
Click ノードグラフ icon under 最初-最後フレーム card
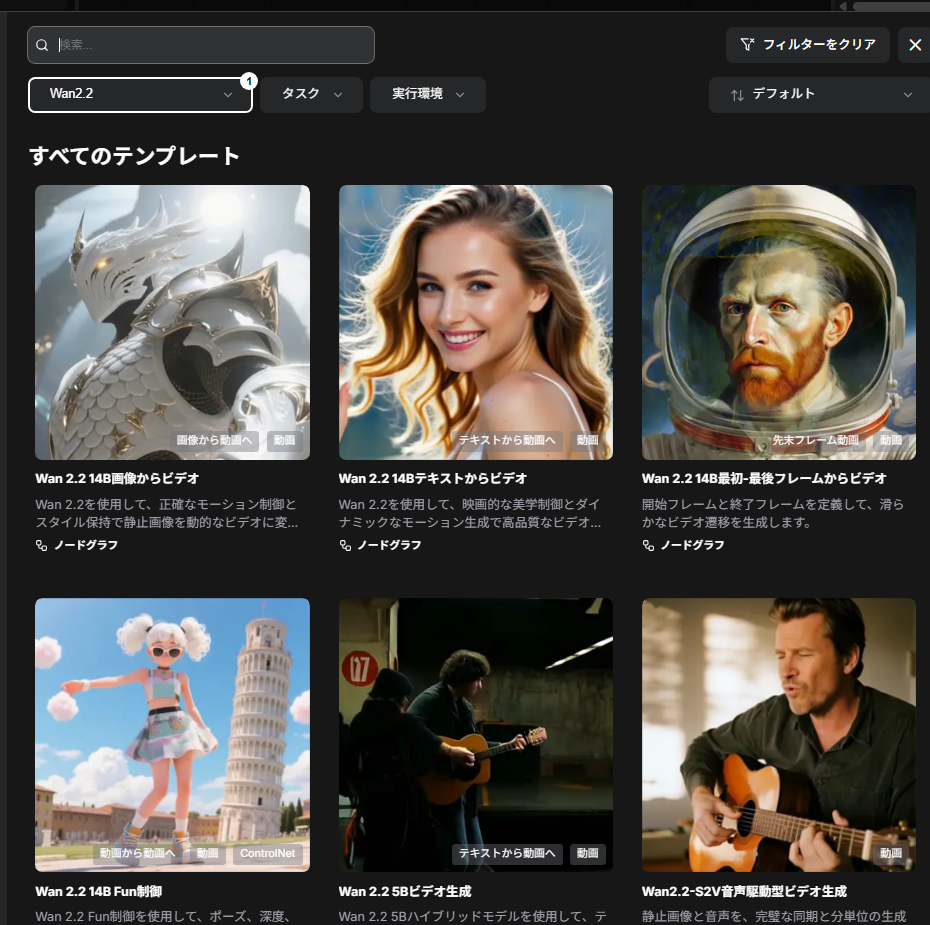[648, 545]
